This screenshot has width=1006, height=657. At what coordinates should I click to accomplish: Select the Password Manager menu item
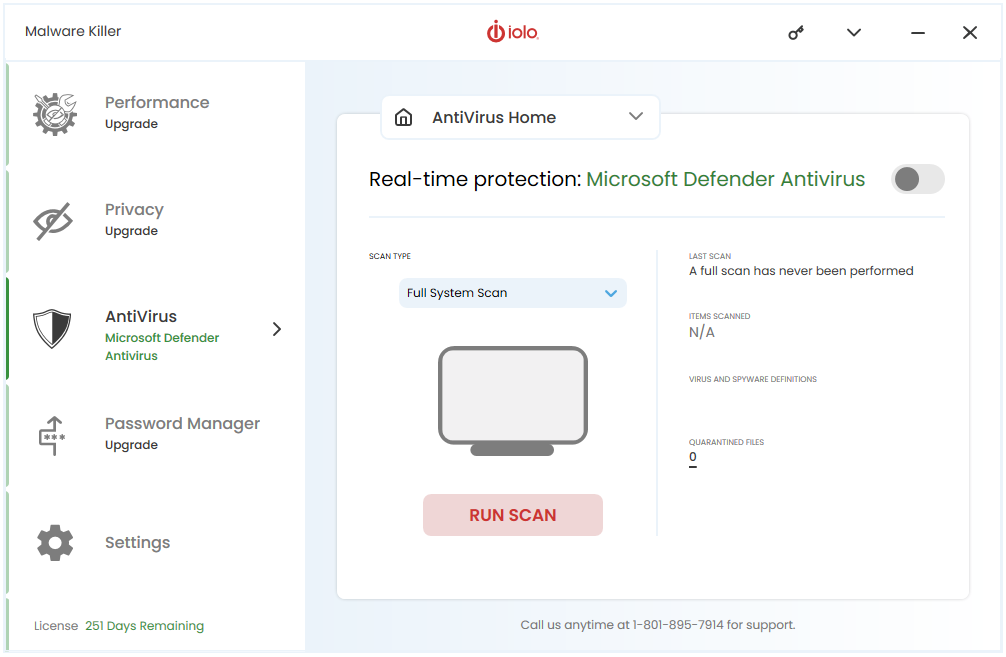(156, 434)
